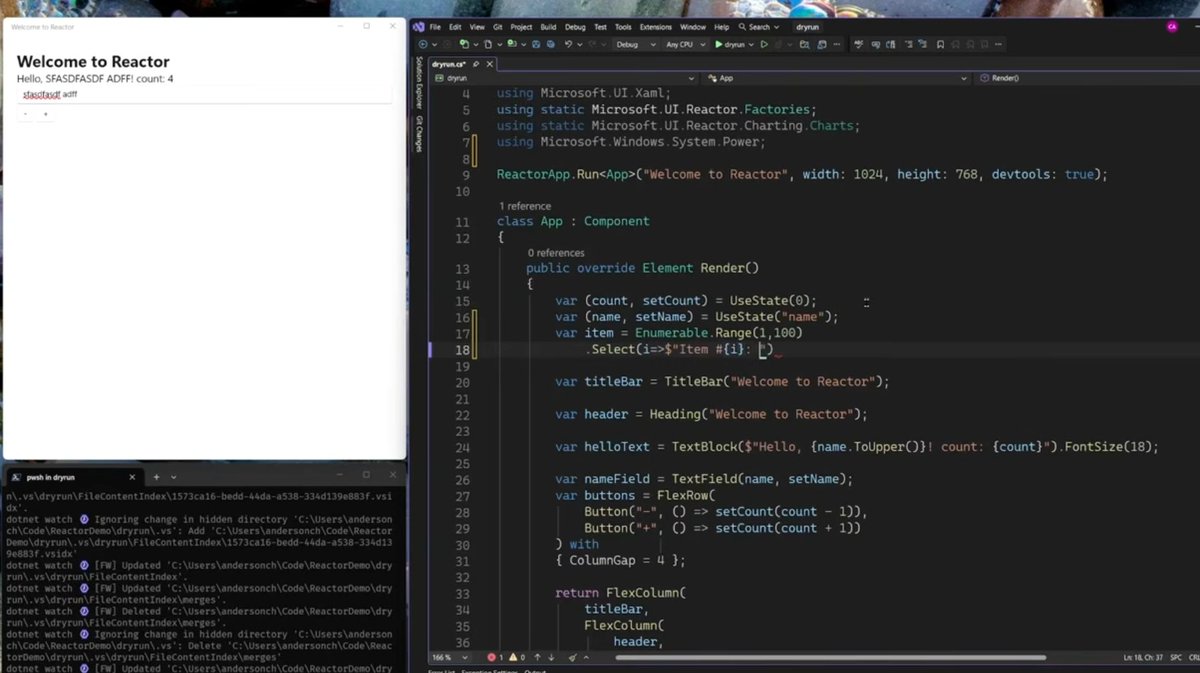1200x673 pixels.
Task: Click the code cleanup broom icon
Action: click(573, 657)
